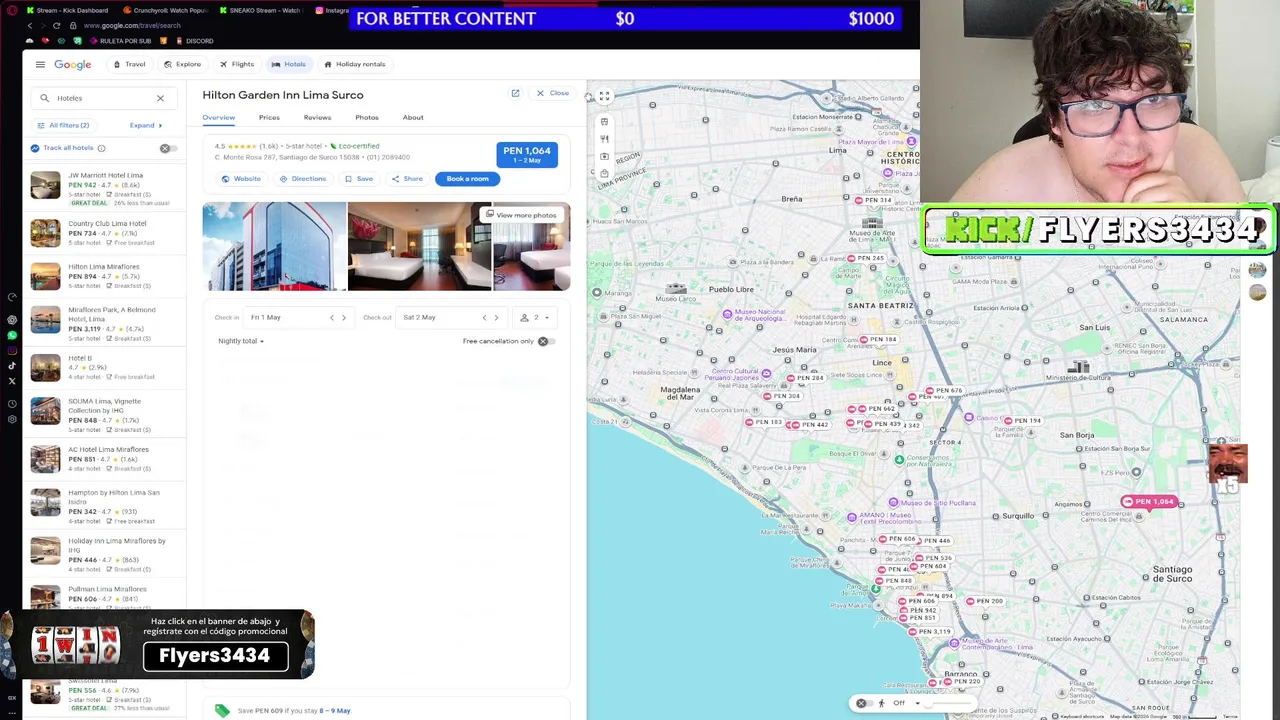Image resolution: width=1280 pixels, height=720 pixels.
Task: Show restaurants layer on the map
Action: tap(604, 139)
